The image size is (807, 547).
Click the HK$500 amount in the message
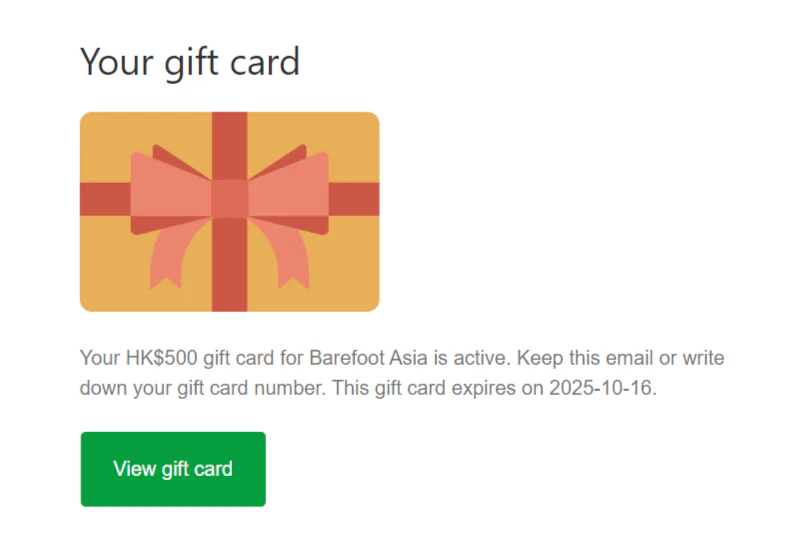(162, 358)
